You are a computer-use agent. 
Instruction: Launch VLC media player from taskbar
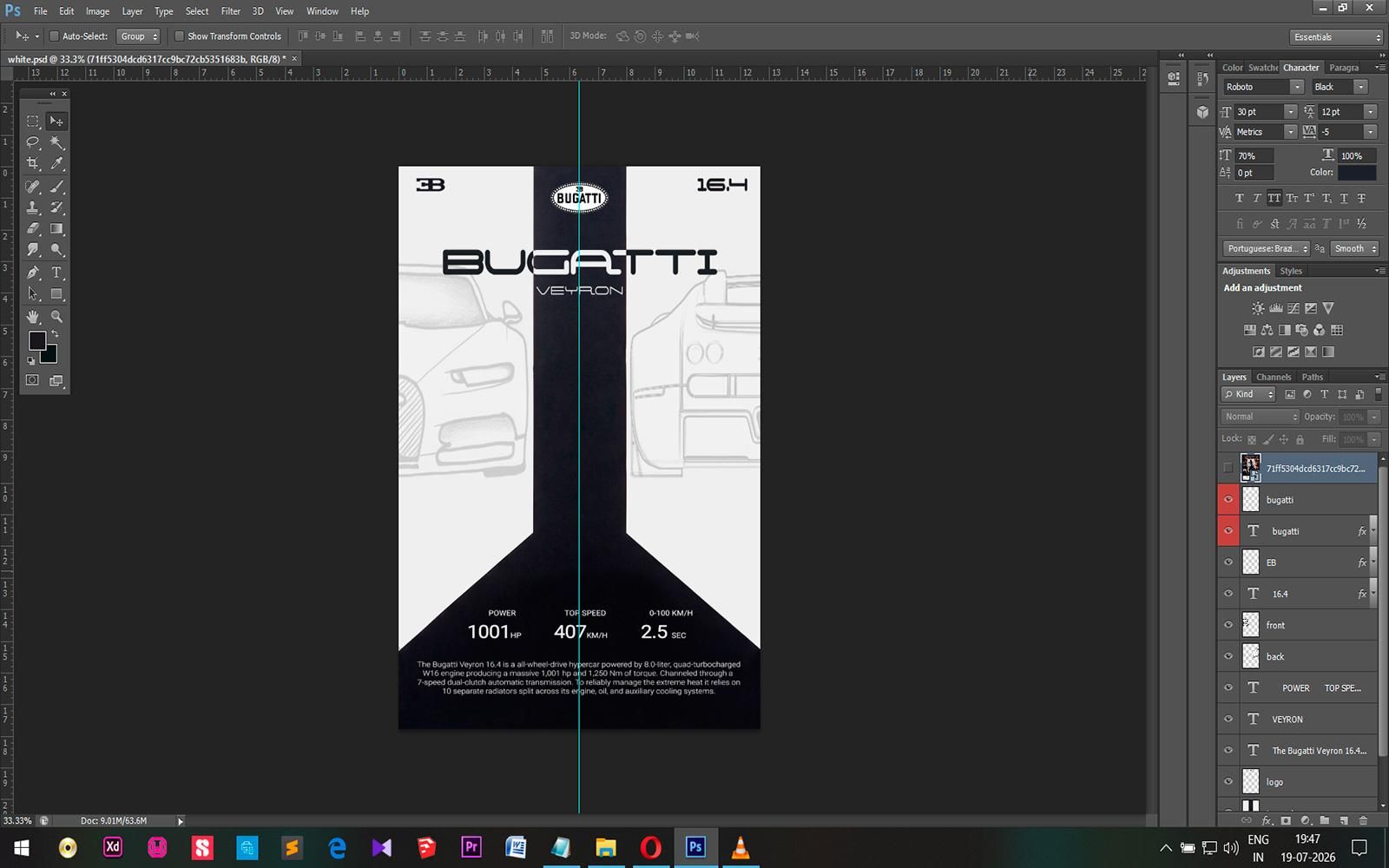pyautogui.click(x=741, y=847)
